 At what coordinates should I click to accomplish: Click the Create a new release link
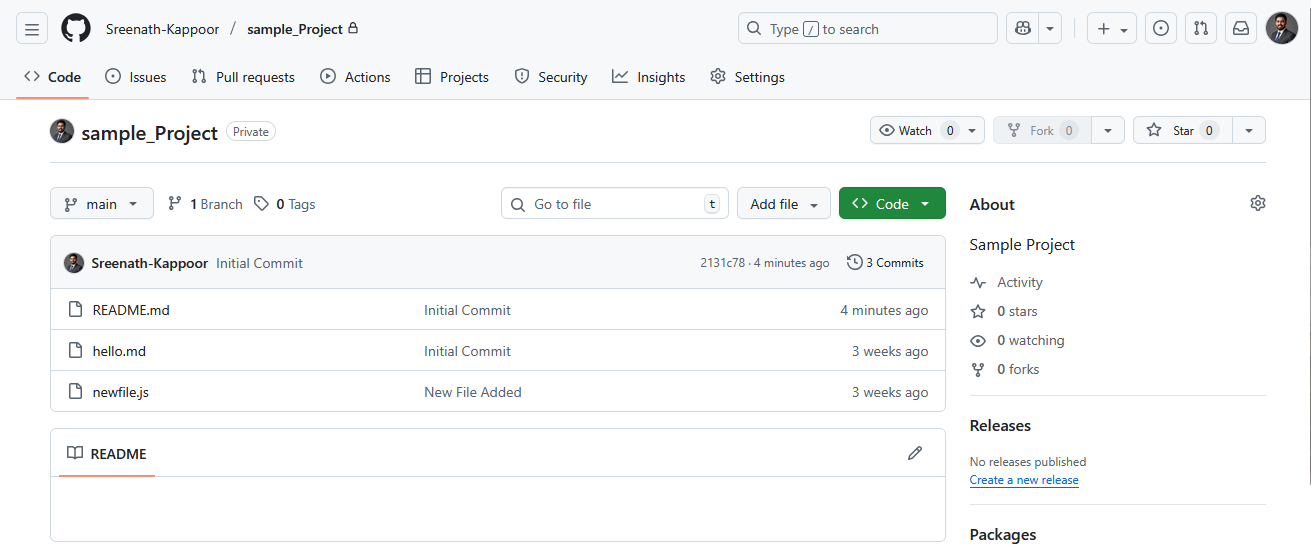point(1024,480)
